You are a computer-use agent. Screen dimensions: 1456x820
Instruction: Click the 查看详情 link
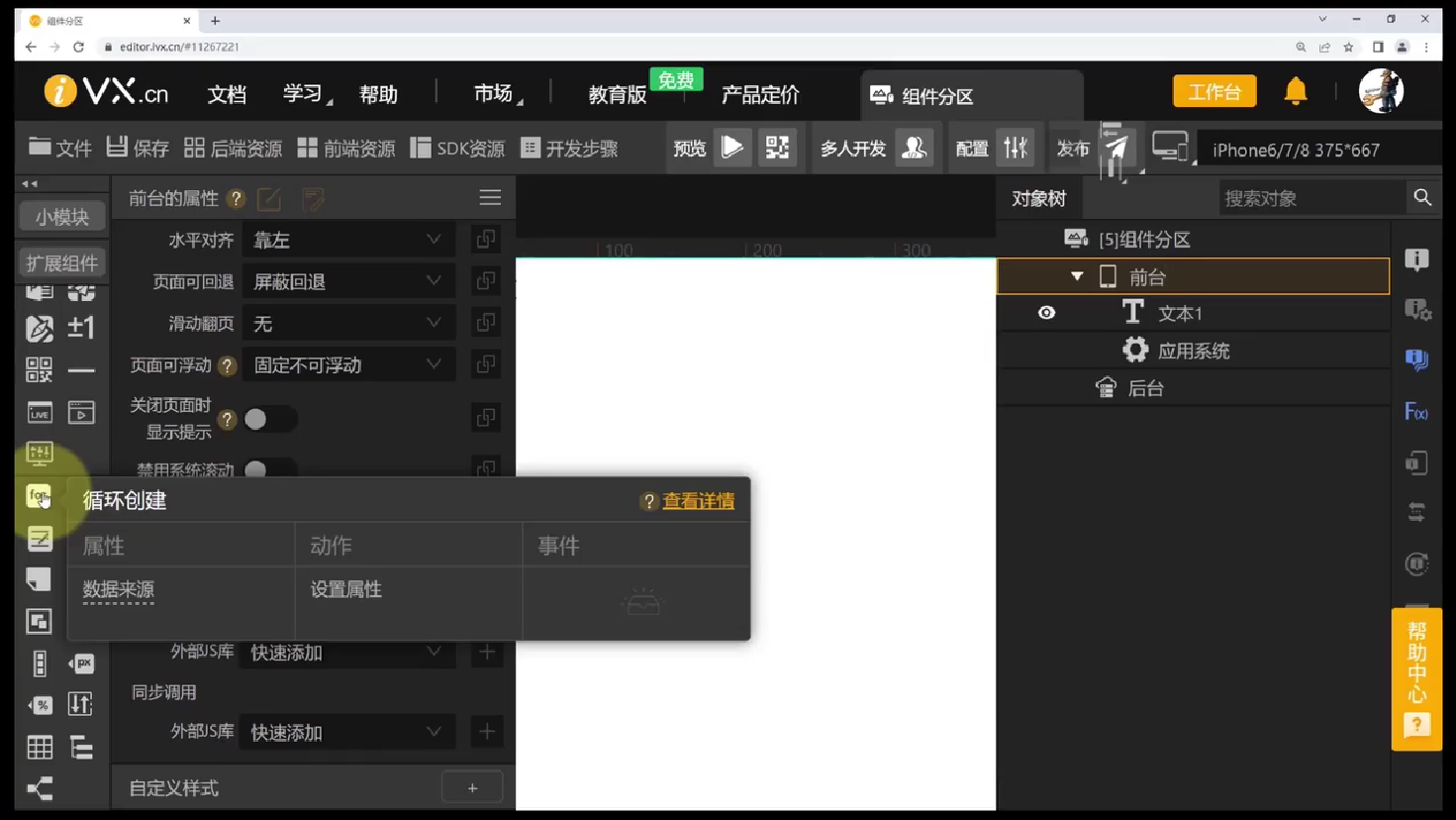699,501
